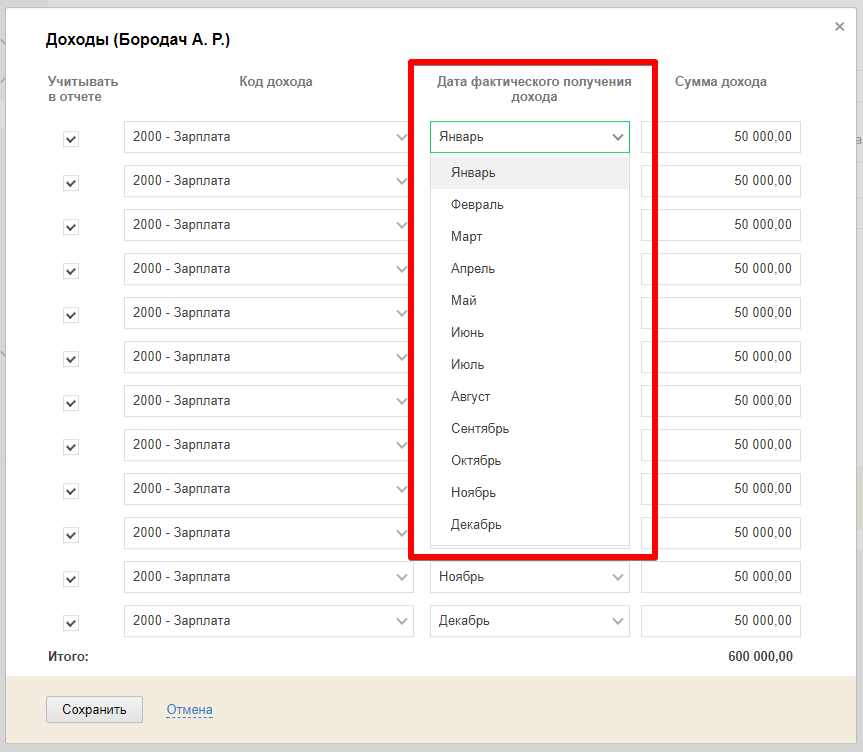Pick Июль in the month list
The image size is (863, 752).
(x=529, y=364)
